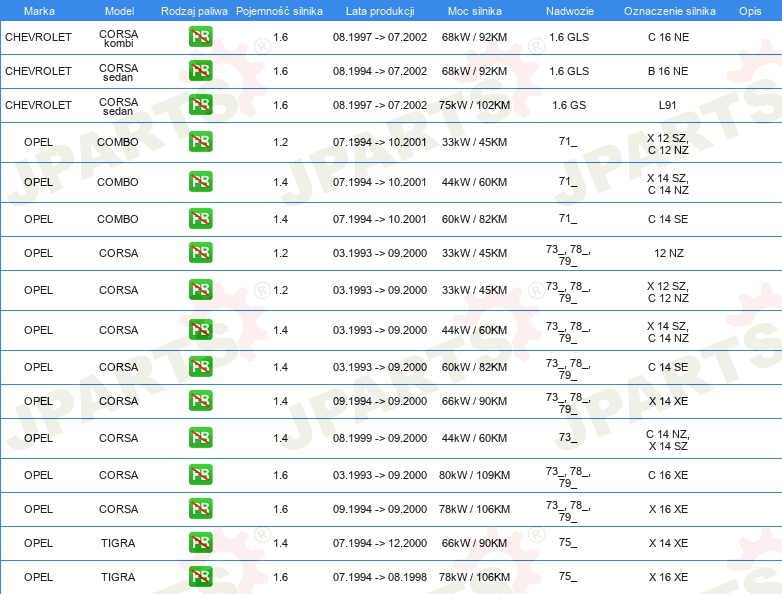782x594 pixels.
Task: Click body type 1.6 GS
Action: [x=569, y=105]
